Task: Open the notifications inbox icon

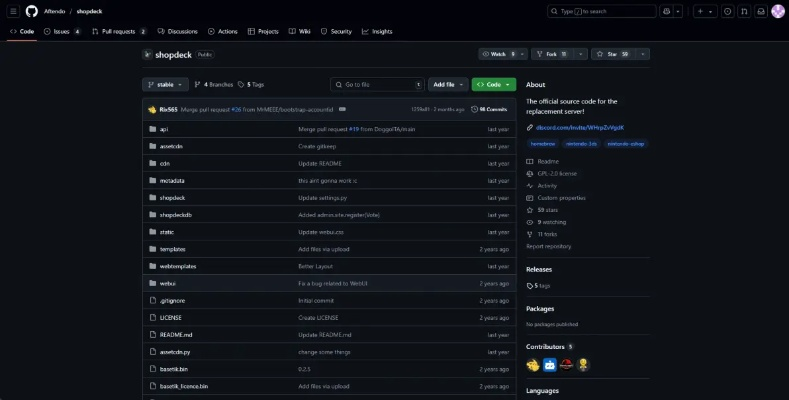Action: pos(759,11)
